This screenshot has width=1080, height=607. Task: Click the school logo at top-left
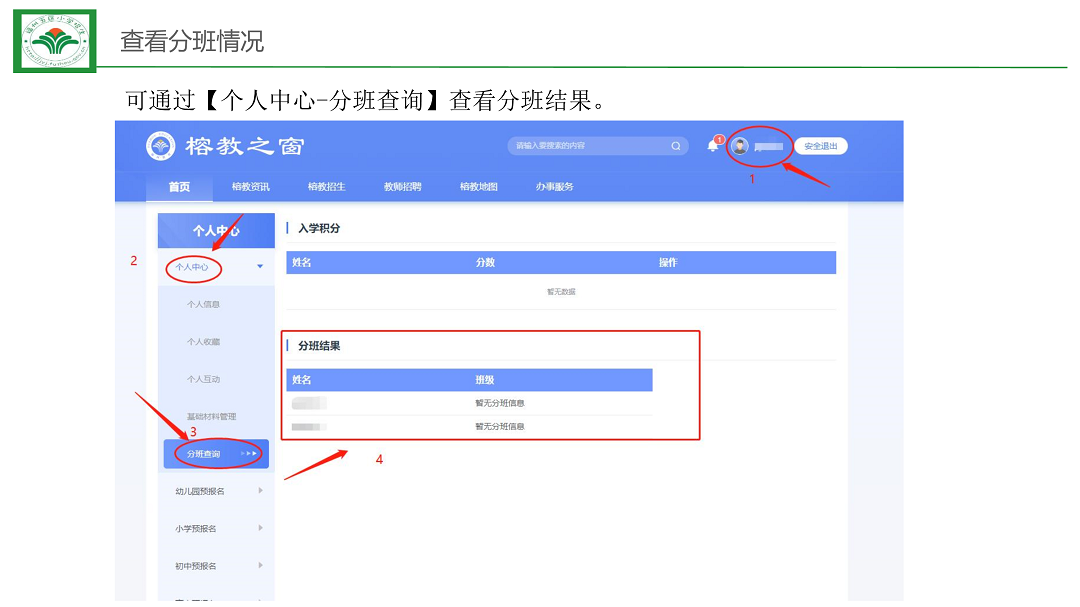(55, 41)
